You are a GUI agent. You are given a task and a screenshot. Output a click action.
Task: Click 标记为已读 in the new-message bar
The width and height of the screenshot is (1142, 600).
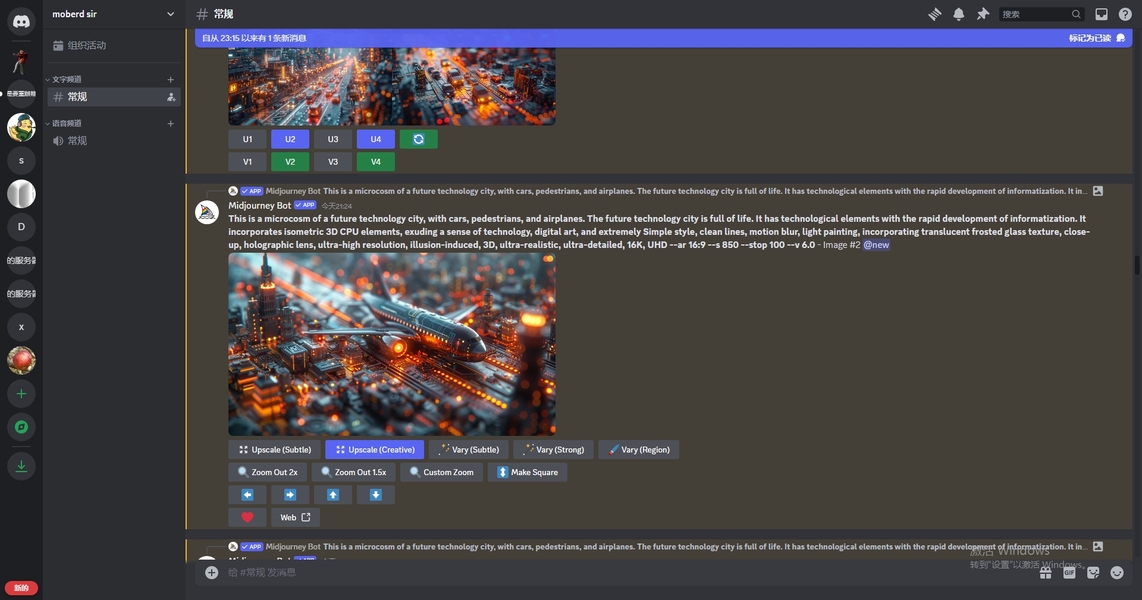click(1096, 38)
